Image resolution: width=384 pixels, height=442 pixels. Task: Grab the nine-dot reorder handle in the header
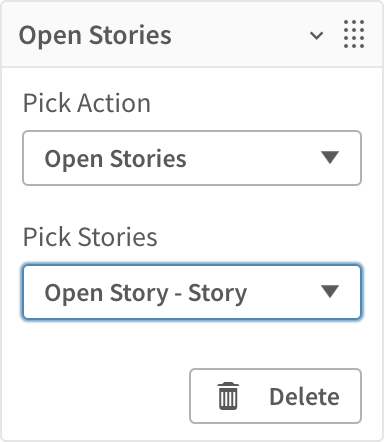pyautogui.click(x=354, y=34)
